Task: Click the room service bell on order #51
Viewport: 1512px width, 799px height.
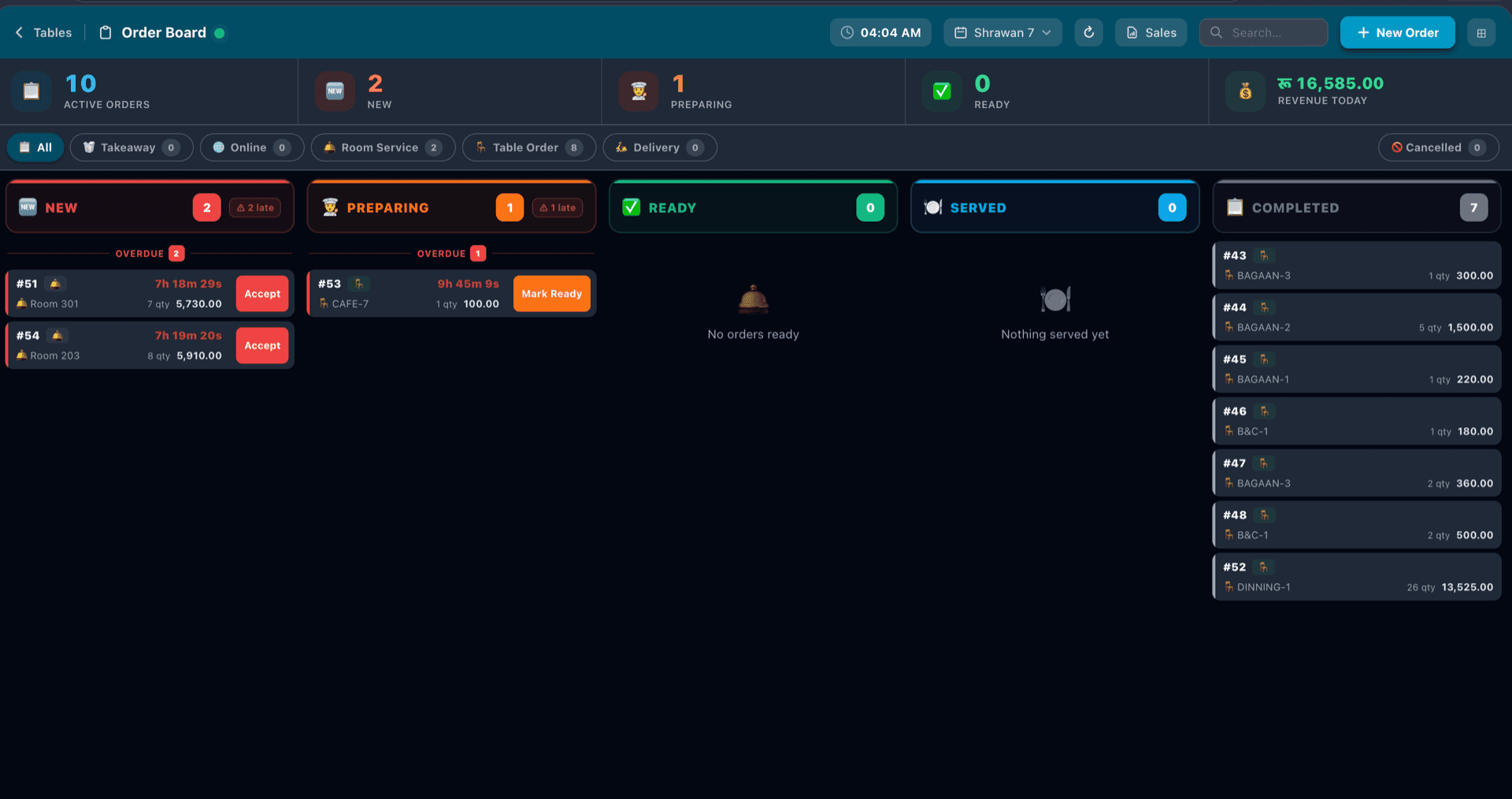Action: click(54, 284)
